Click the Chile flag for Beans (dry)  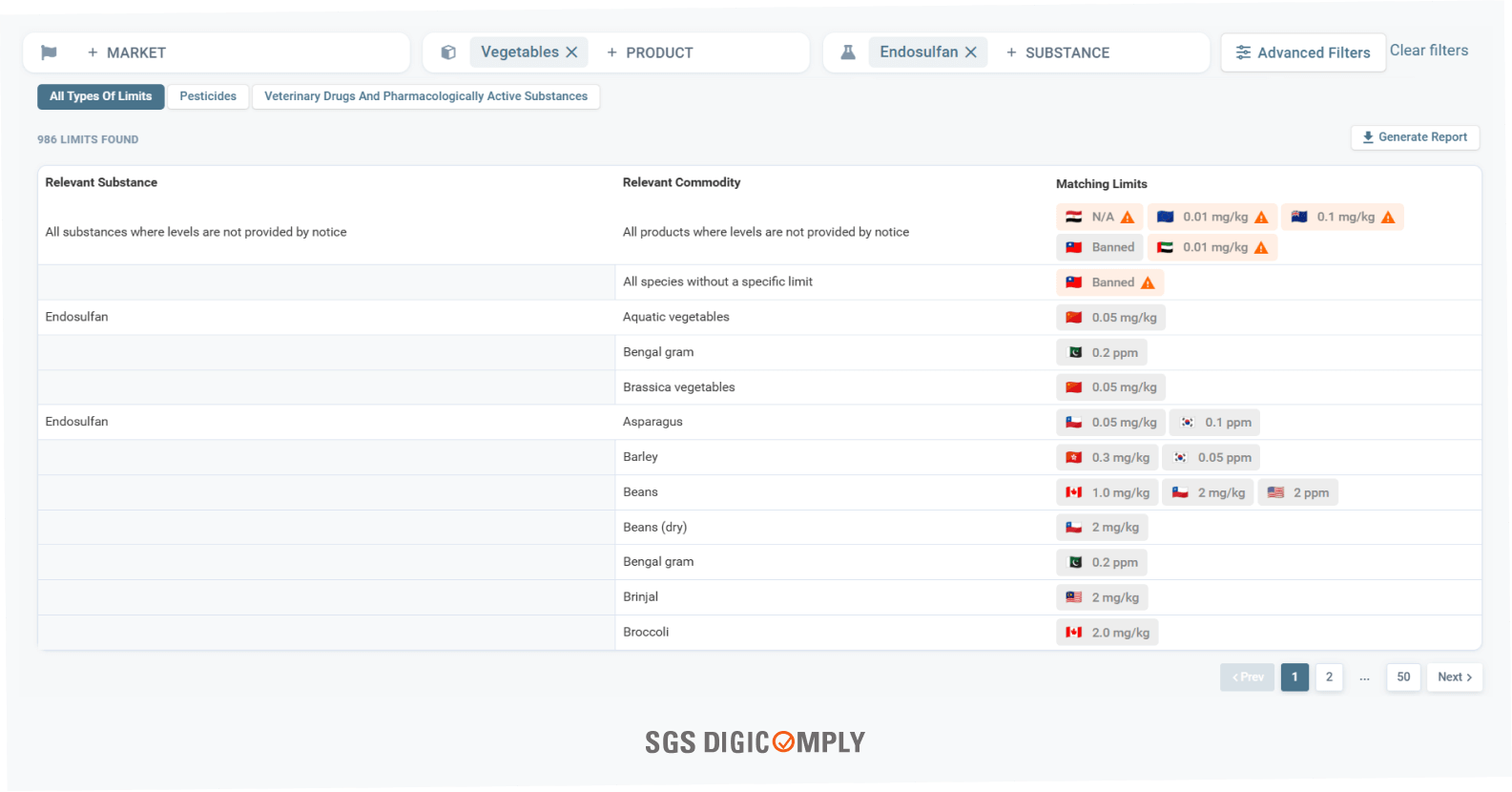pos(1073,528)
